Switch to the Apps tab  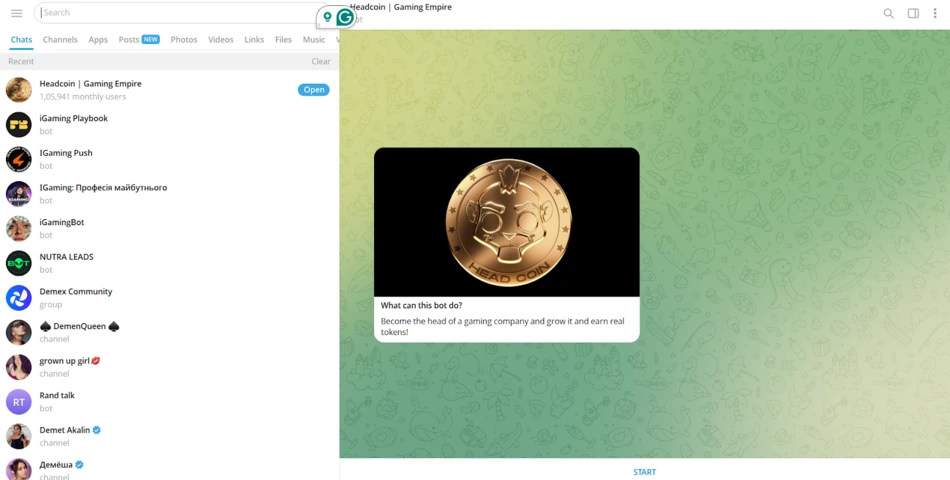coord(98,39)
